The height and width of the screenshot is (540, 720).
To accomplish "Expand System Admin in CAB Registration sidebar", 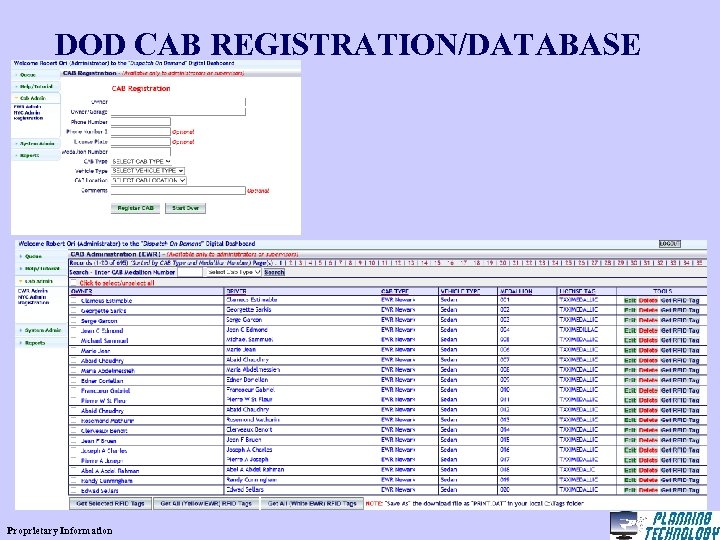I will click(37, 144).
